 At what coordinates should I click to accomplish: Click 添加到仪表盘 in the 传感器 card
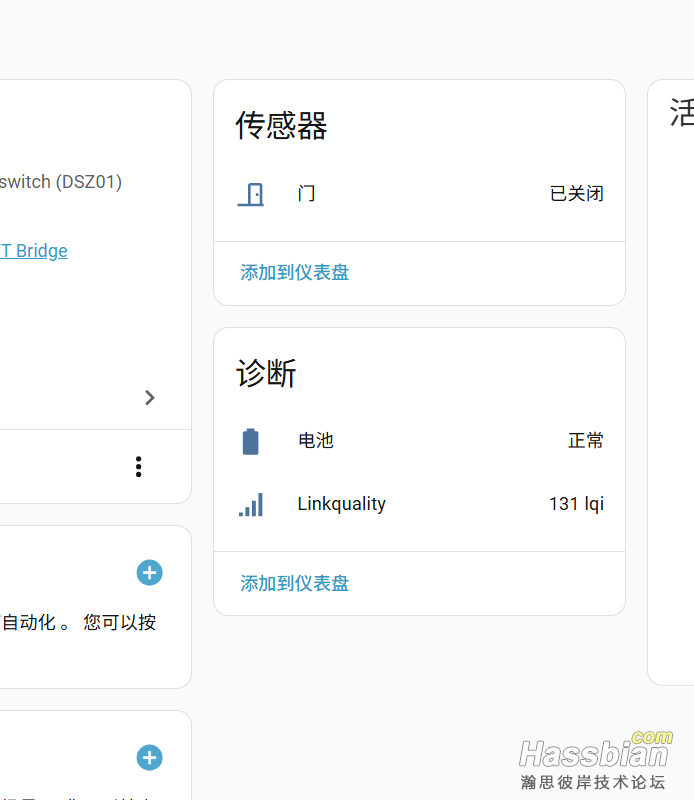tap(295, 273)
